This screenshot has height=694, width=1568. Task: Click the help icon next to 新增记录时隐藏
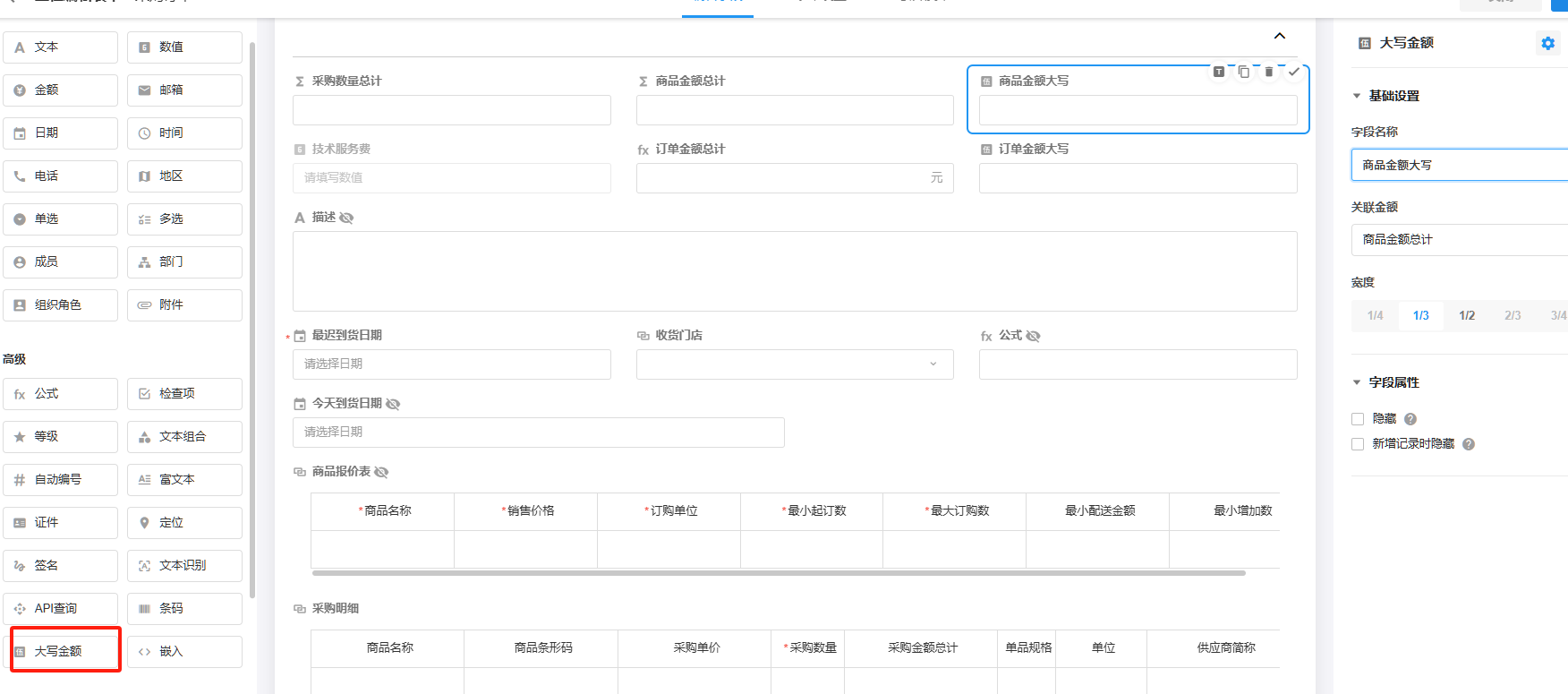1469,444
